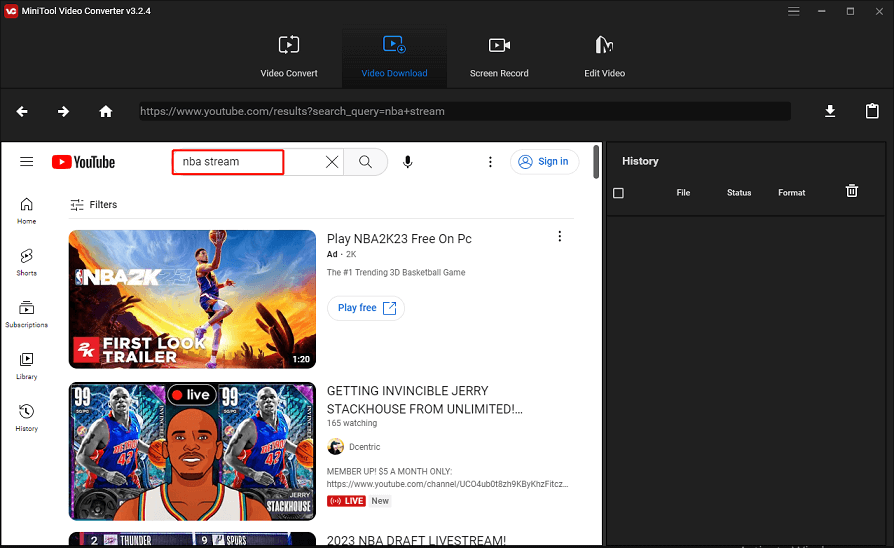The width and height of the screenshot is (894, 548).
Task: Open the MiniTool hamburger menu in title bar
Action: coord(793,11)
